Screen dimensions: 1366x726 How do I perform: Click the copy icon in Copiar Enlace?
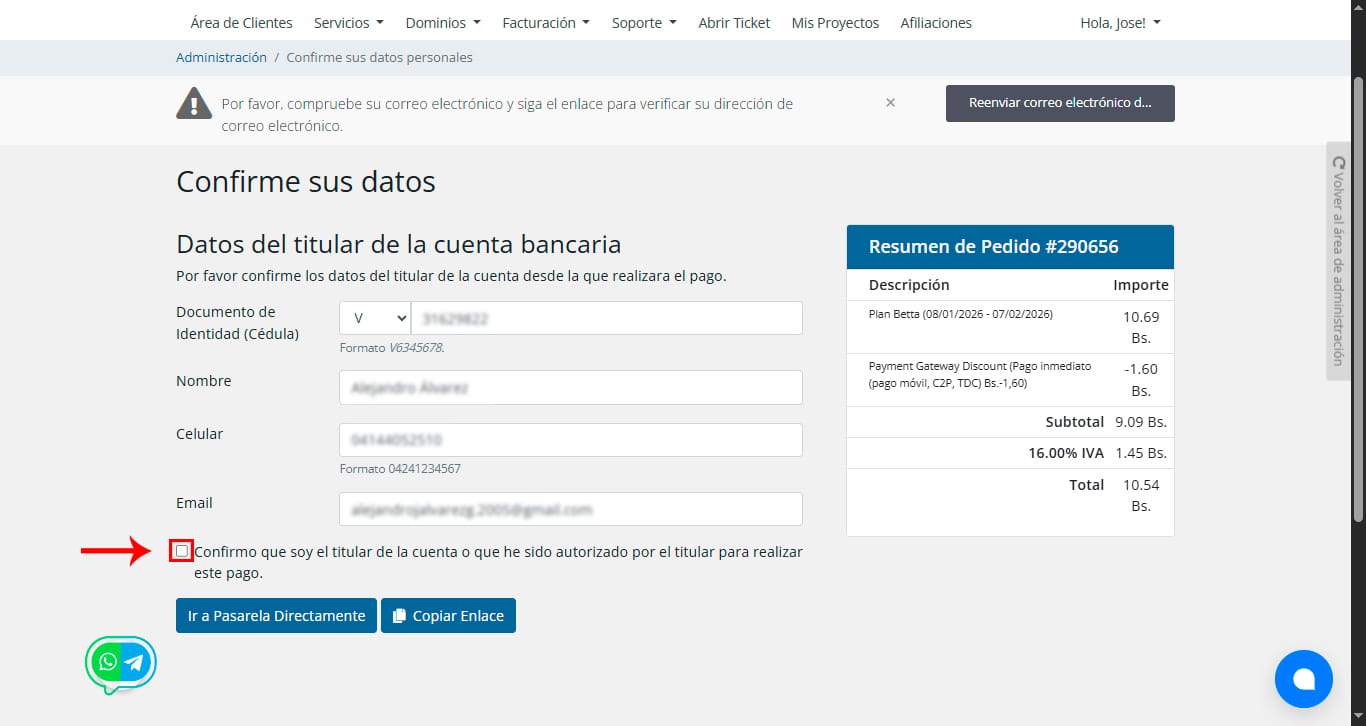tap(400, 616)
